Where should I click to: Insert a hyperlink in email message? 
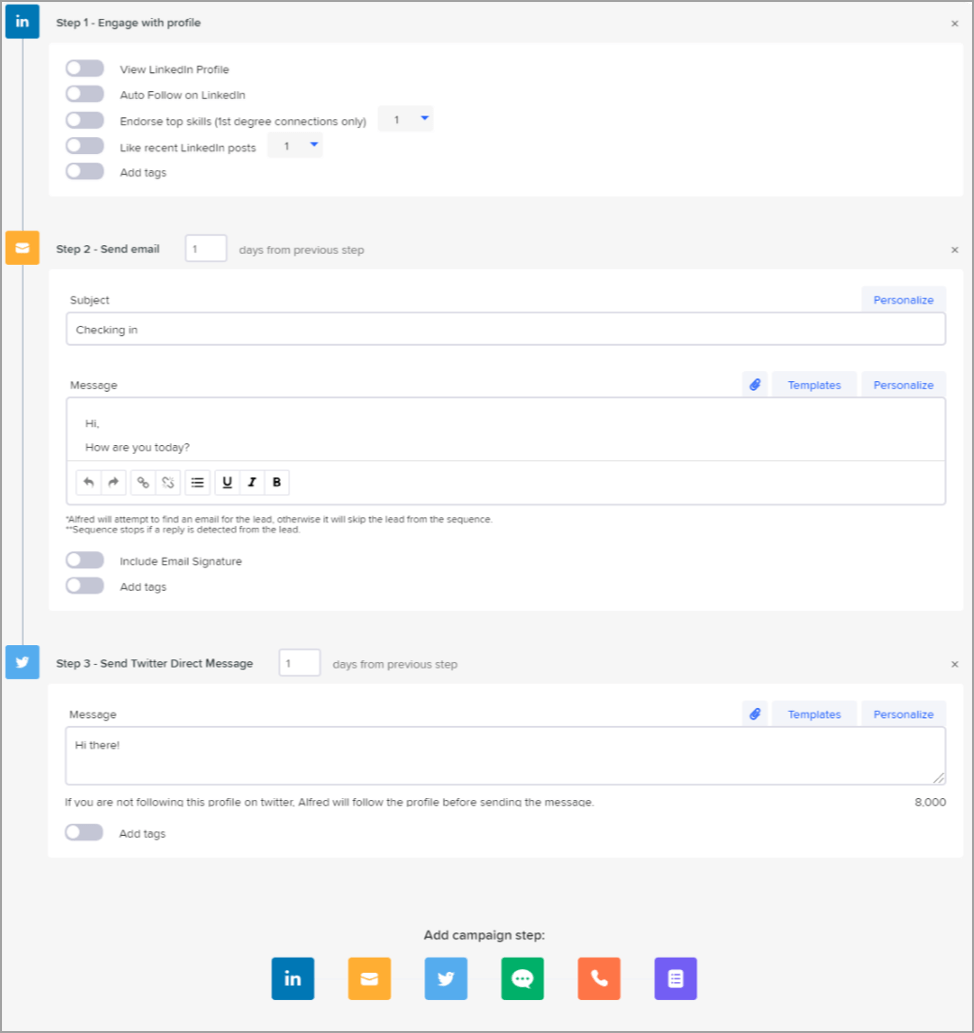coord(143,483)
